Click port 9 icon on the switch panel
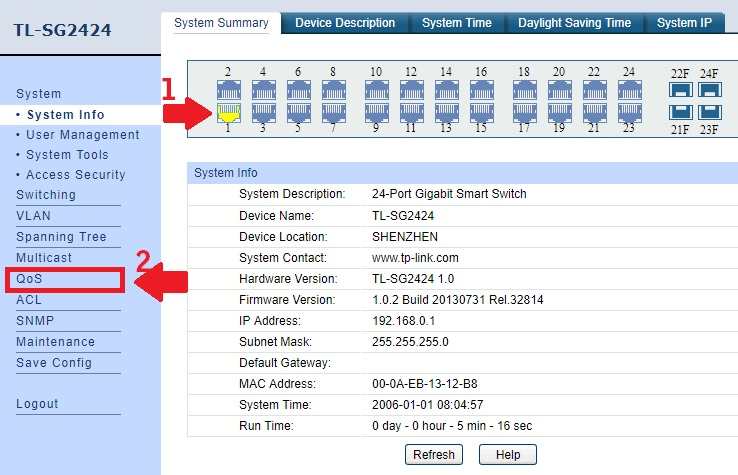Viewport: 738px width, 475px height. 377,113
